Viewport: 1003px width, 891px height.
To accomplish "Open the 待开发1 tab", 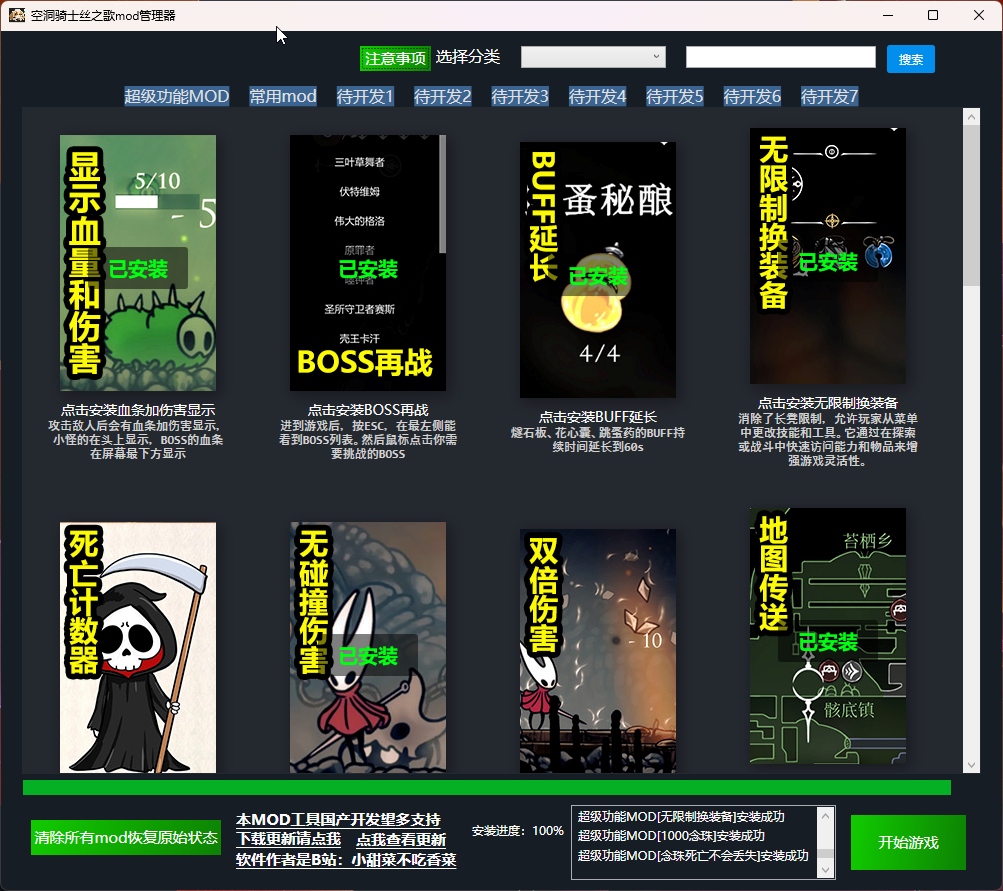I will (365, 96).
